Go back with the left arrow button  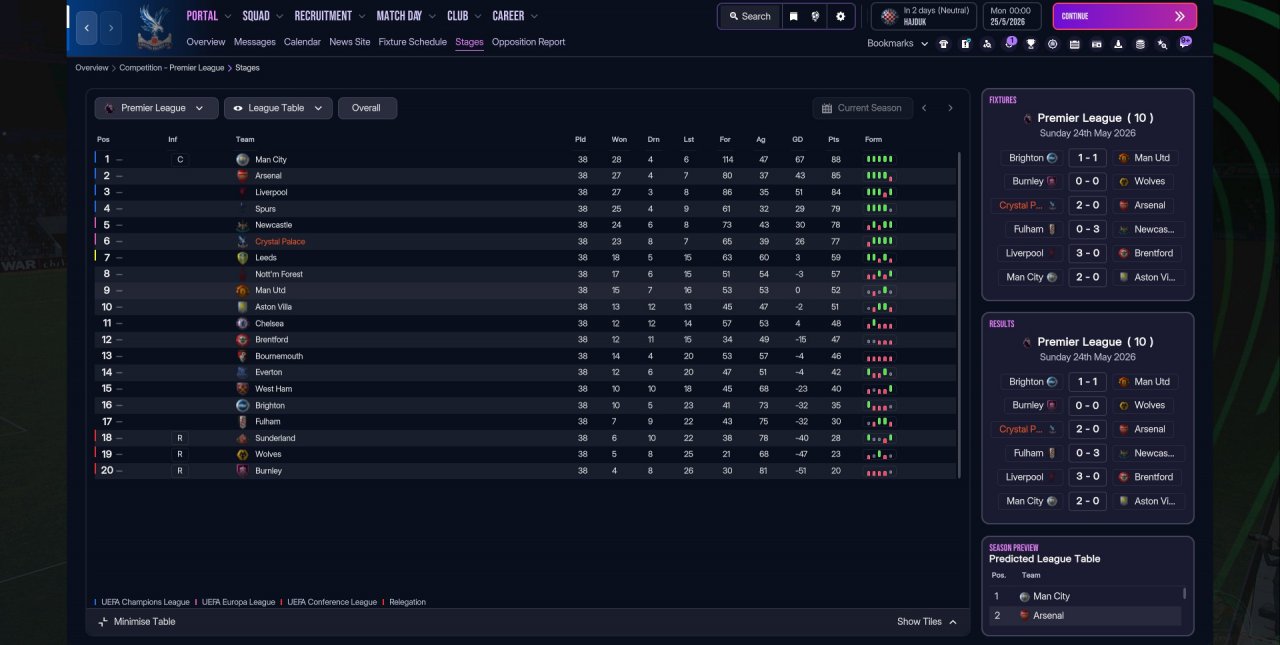point(87,28)
